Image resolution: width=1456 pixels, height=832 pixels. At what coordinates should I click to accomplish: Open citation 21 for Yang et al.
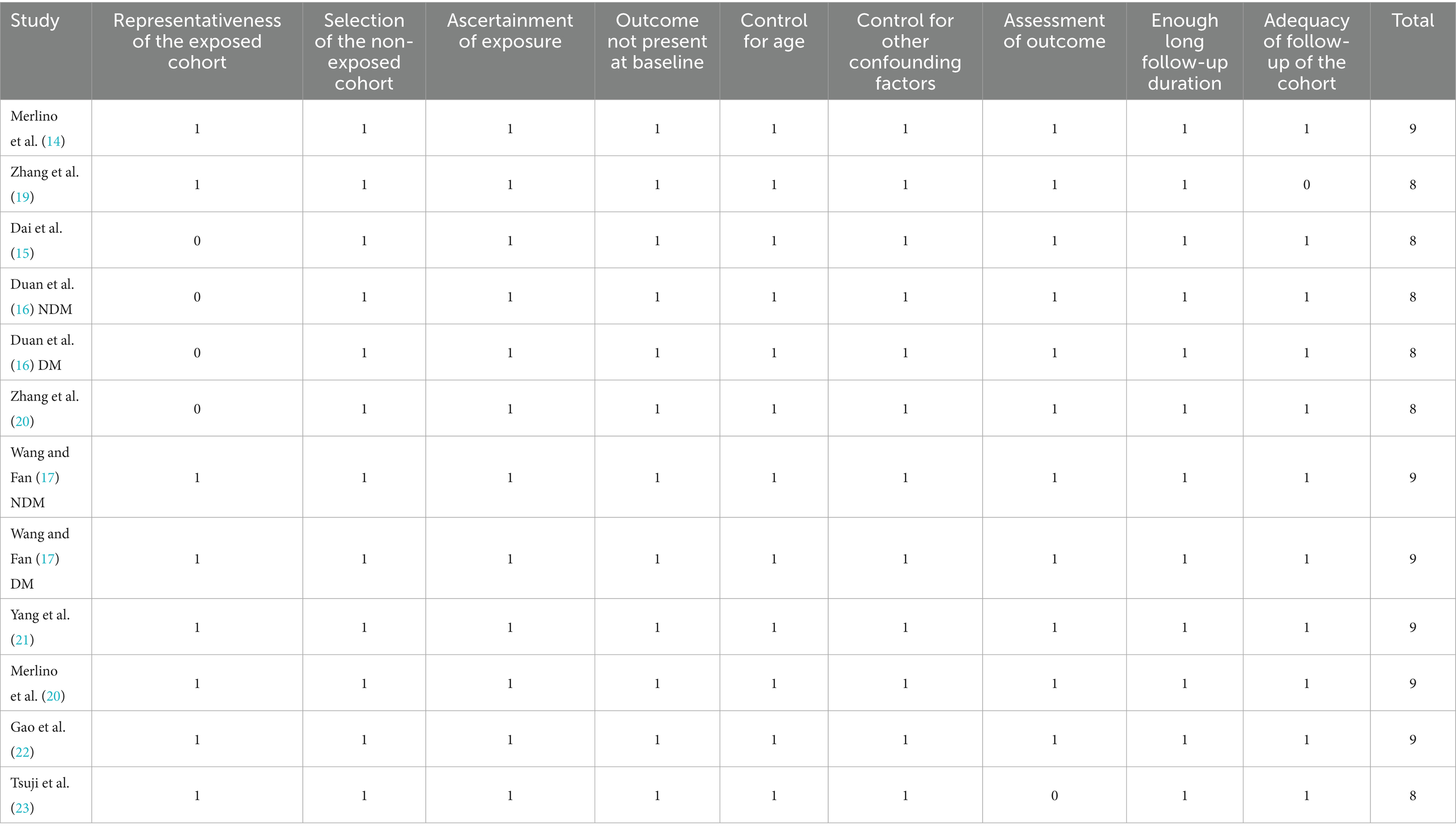coord(22,639)
